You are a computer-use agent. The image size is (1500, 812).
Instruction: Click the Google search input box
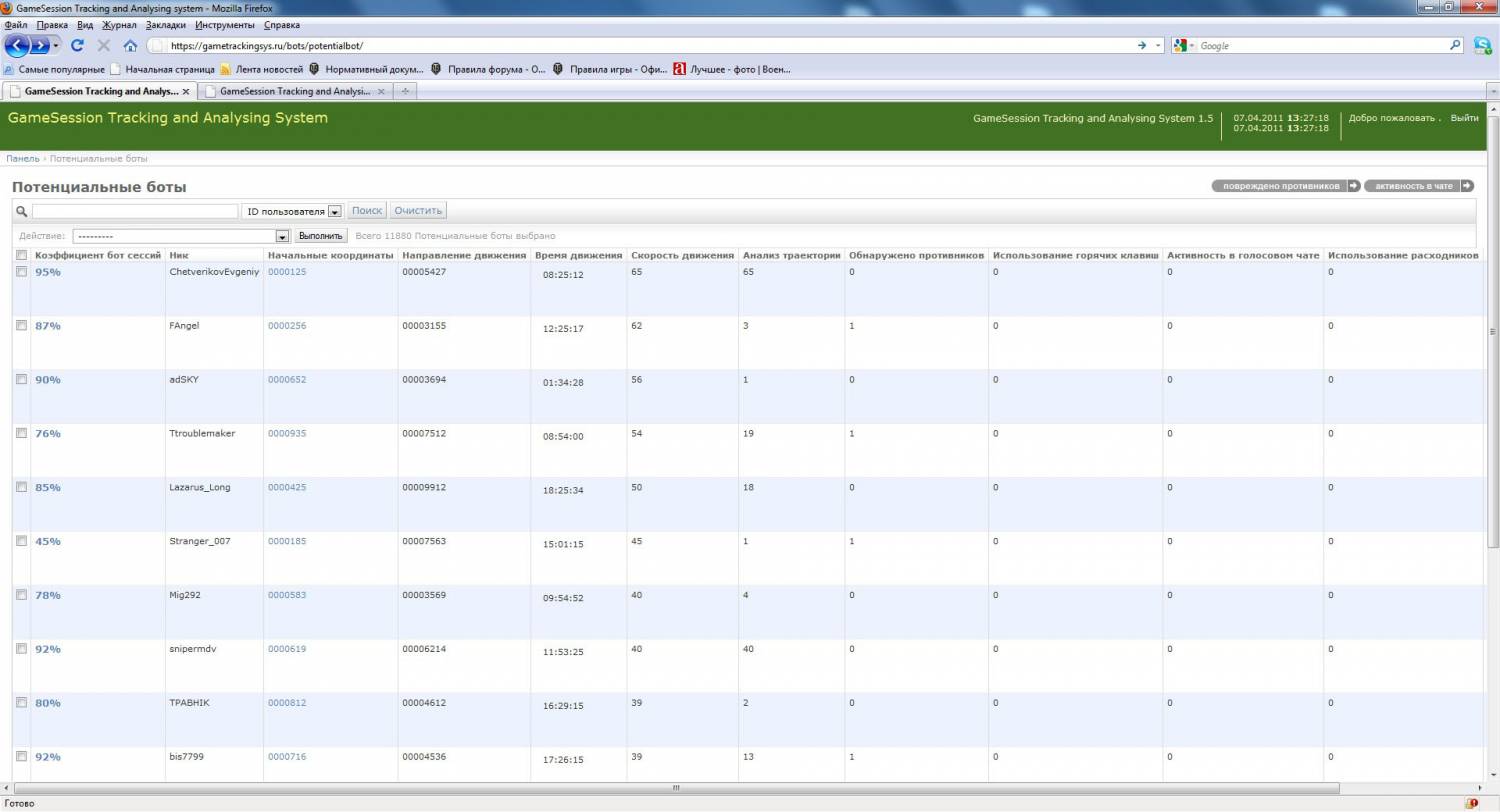pos(1322,45)
